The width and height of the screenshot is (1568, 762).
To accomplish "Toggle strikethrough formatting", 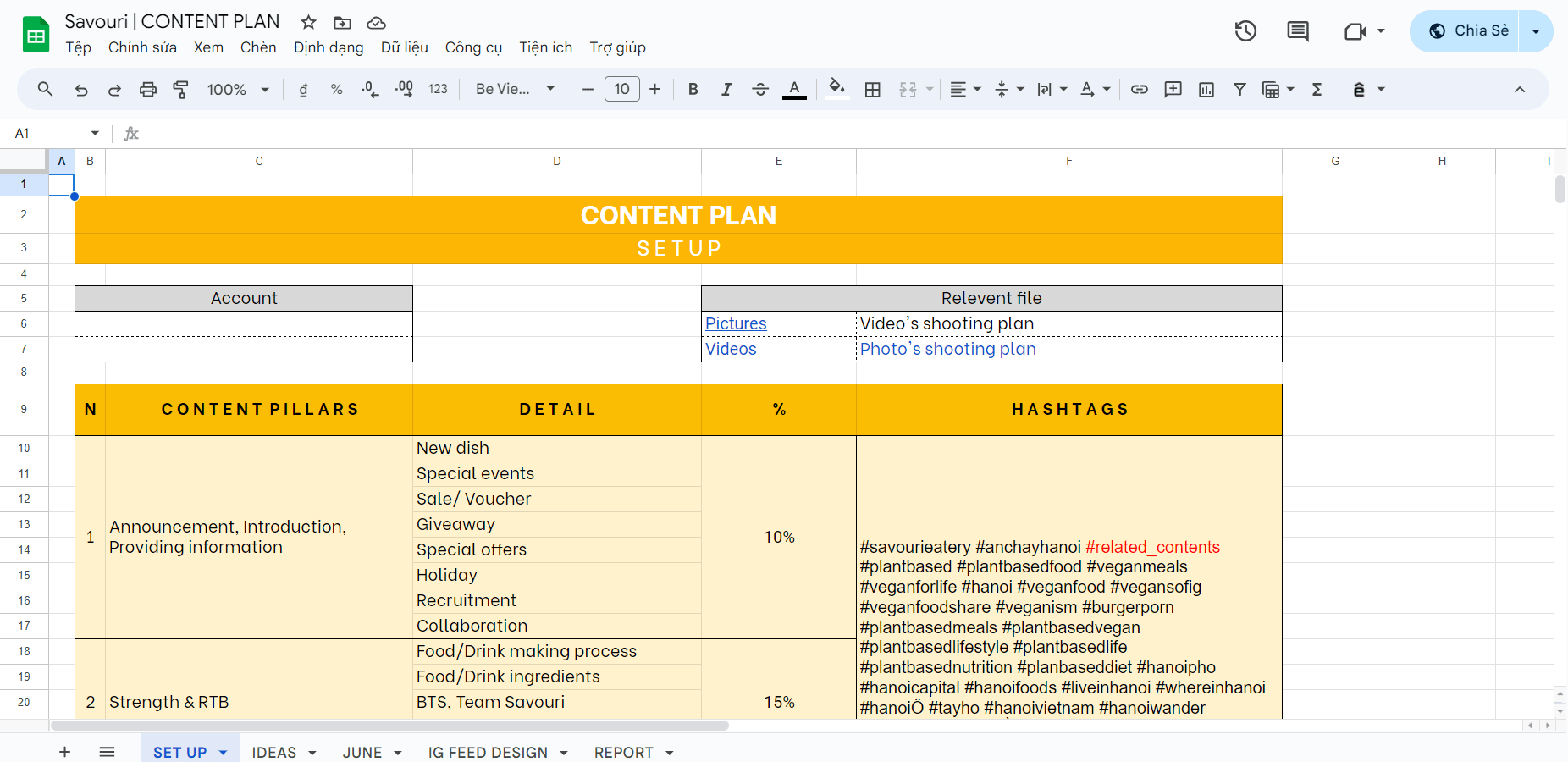I will [x=760, y=89].
